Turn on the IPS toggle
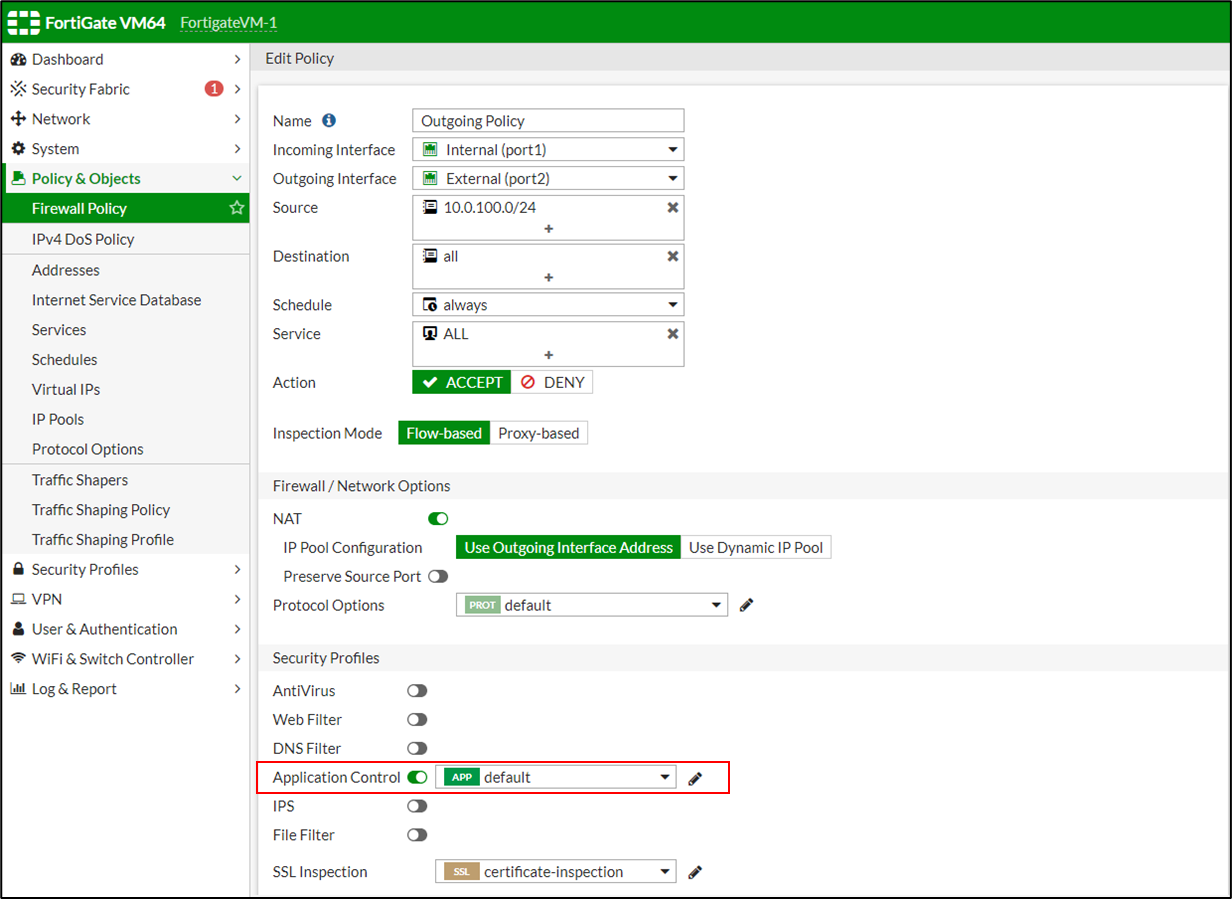 pyautogui.click(x=417, y=806)
